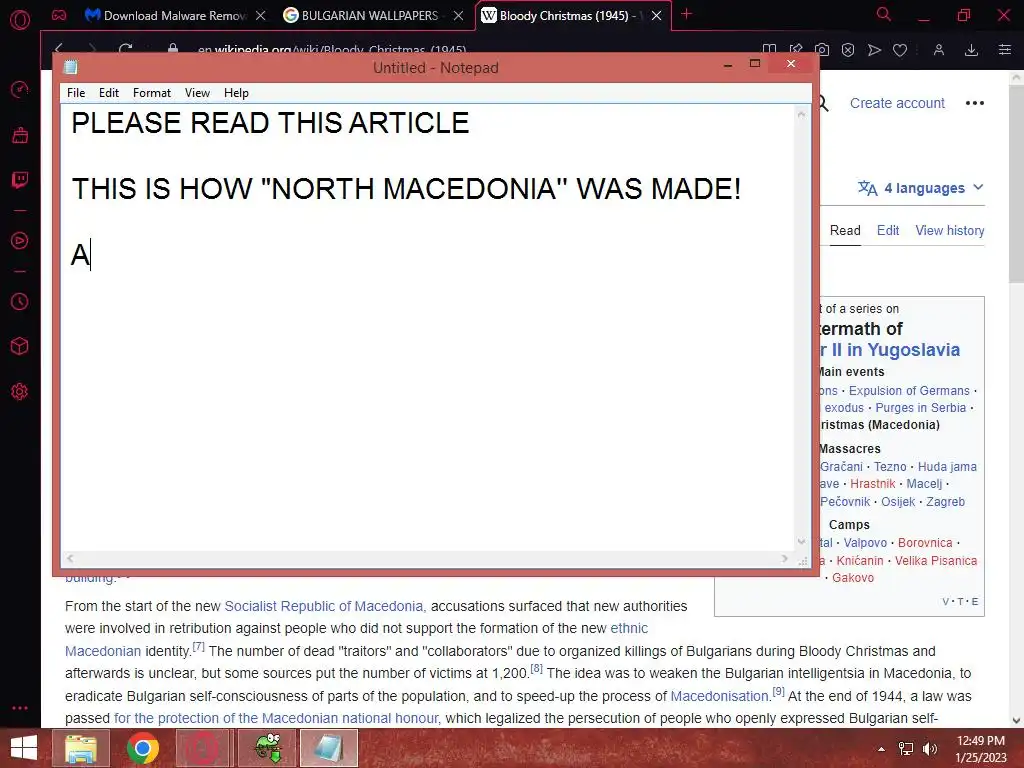Open Notepad File menu
The height and width of the screenshot is (768, 1024).
tap(76, 93)
